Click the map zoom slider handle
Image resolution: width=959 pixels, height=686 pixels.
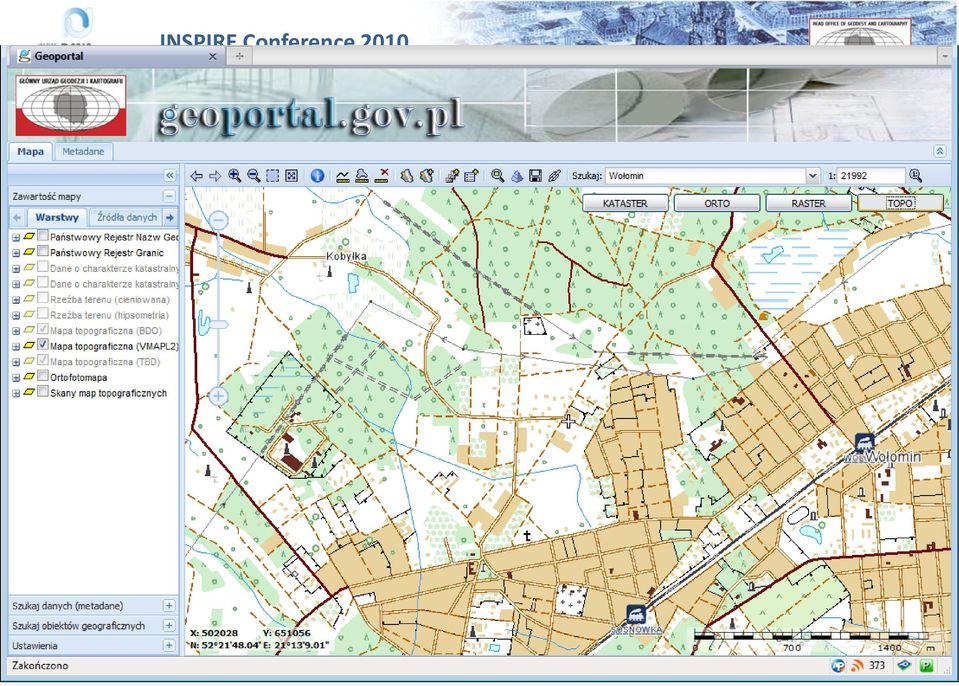[218, 324]
